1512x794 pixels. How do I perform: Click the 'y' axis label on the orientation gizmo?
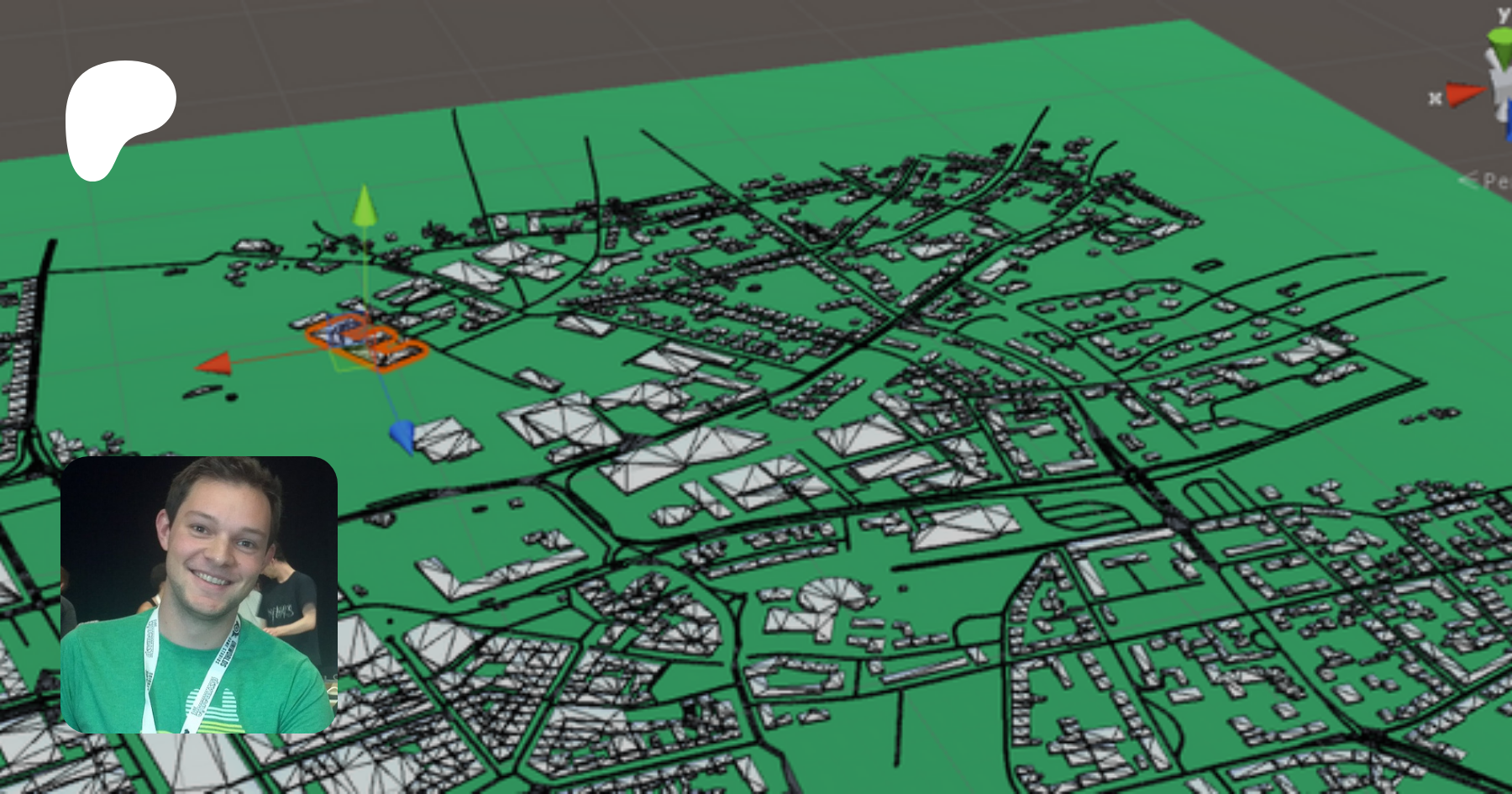click(x=1504, y=13)
